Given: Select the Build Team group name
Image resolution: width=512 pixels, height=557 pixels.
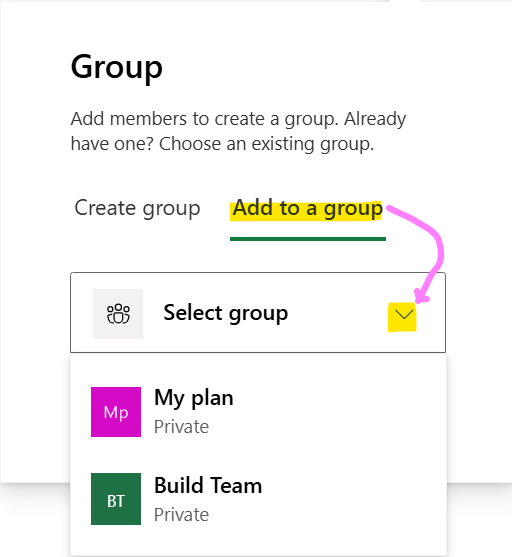Looking at the screenshot, I should coord(208,486).
